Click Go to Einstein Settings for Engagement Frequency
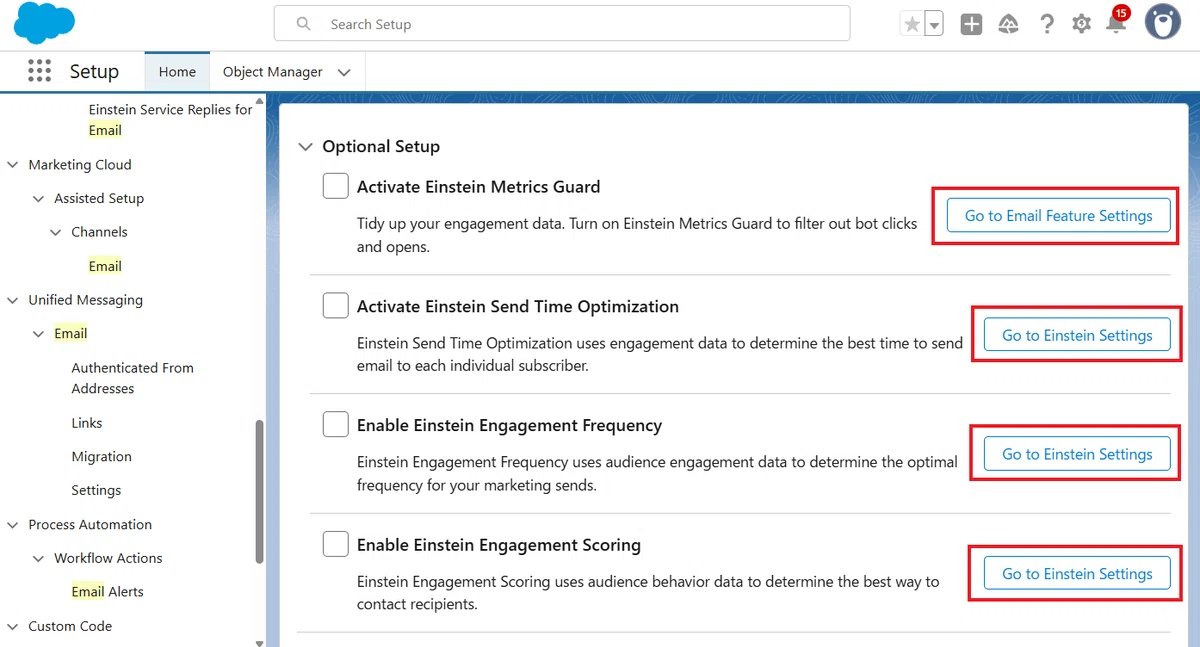This screenshot has height=647, width=1200. click(x=1077, y=454)
